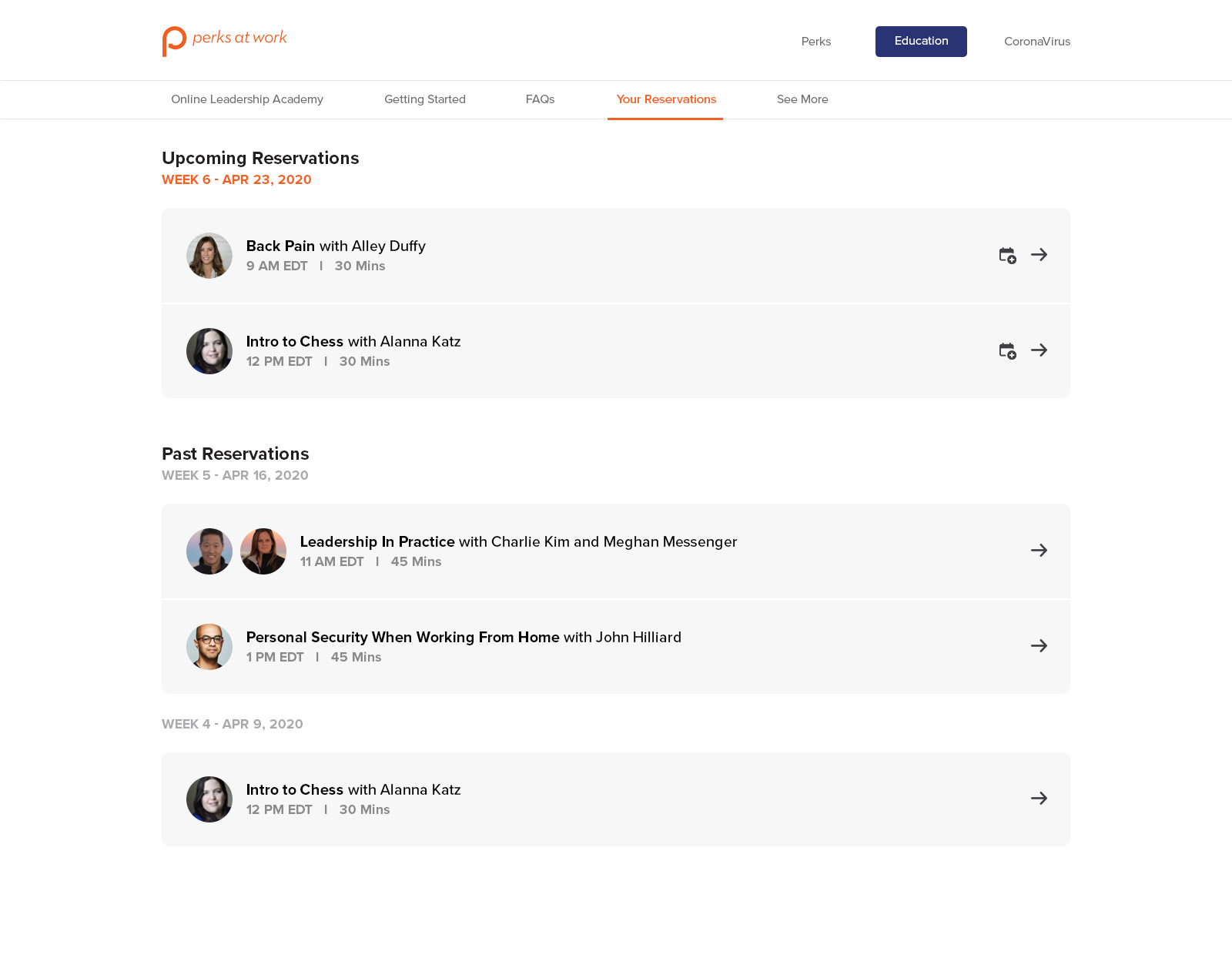Image resolution: width=1232 pixels, height=958 pixels.
Task: Select the Your Reservations tab
Action: (x=666, y=99)
